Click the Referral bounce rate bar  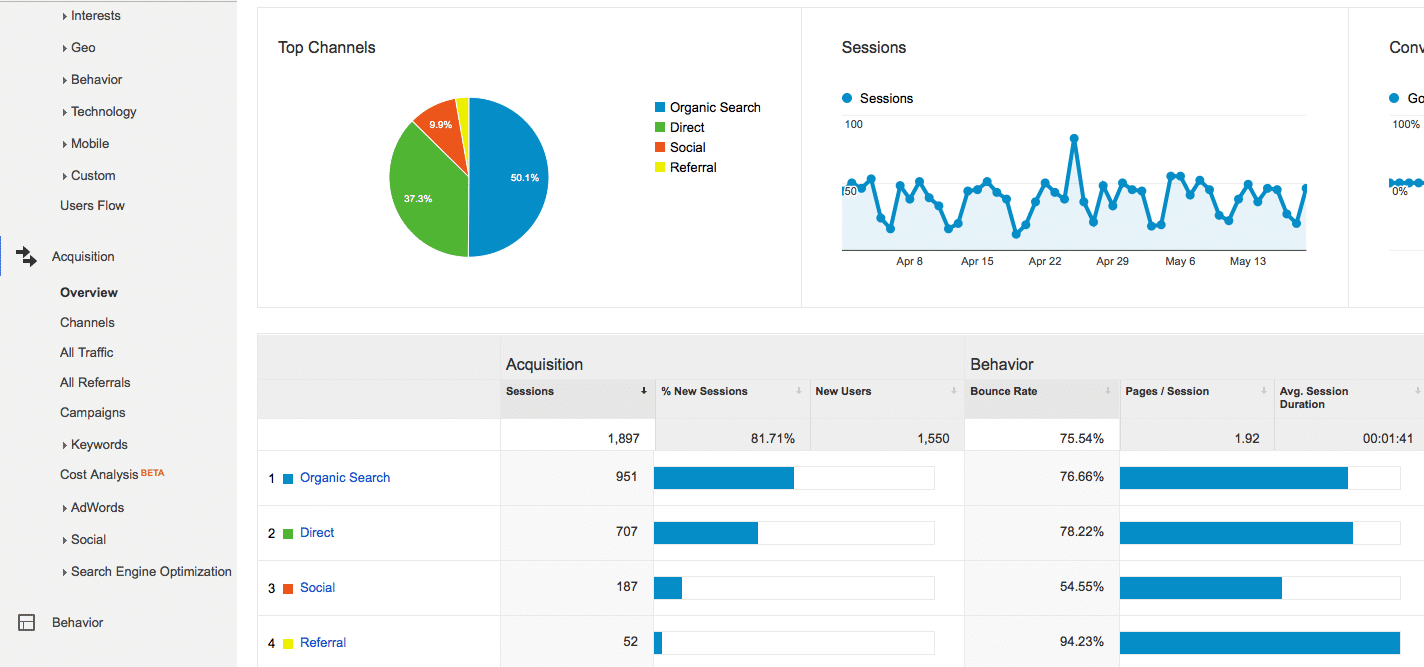coord(1260,643)
